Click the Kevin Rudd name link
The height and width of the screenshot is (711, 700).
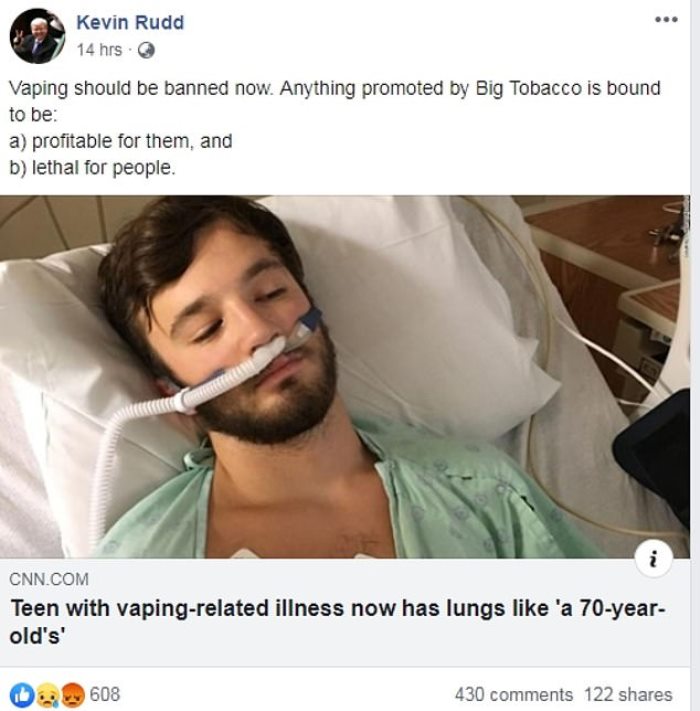point(130,22)
